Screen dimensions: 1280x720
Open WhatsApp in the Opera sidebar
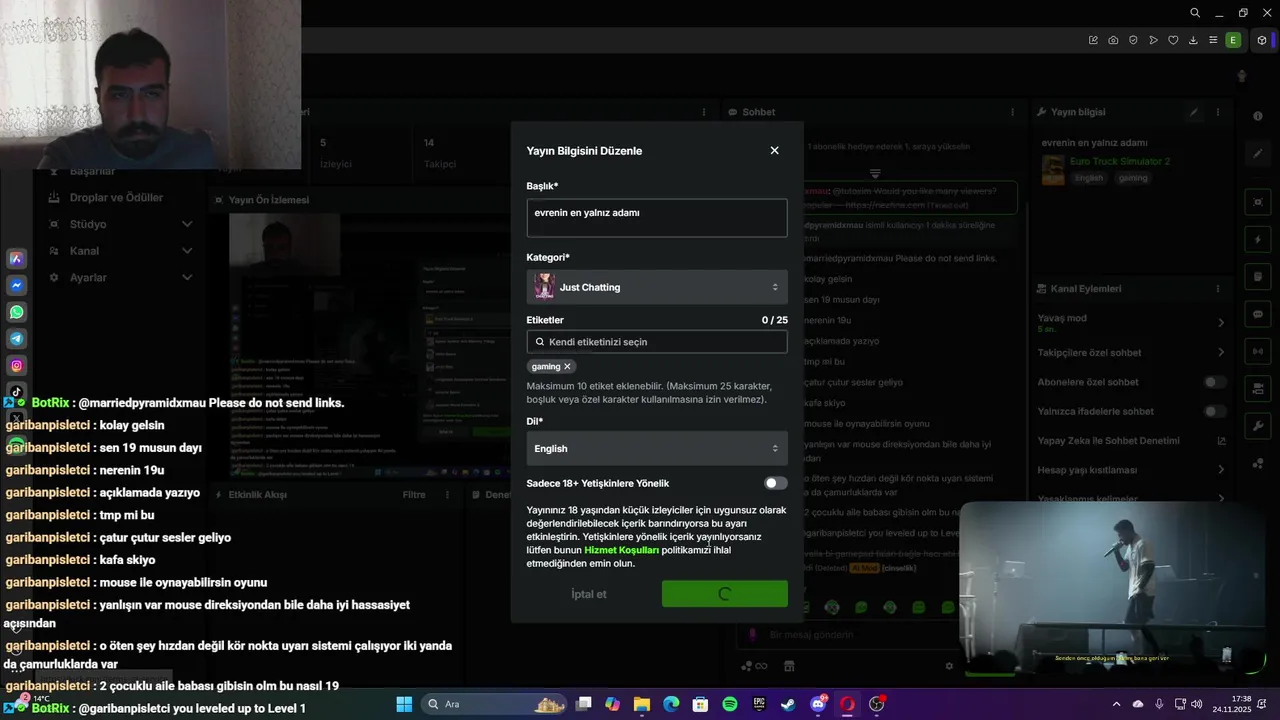tap(17, 312)
